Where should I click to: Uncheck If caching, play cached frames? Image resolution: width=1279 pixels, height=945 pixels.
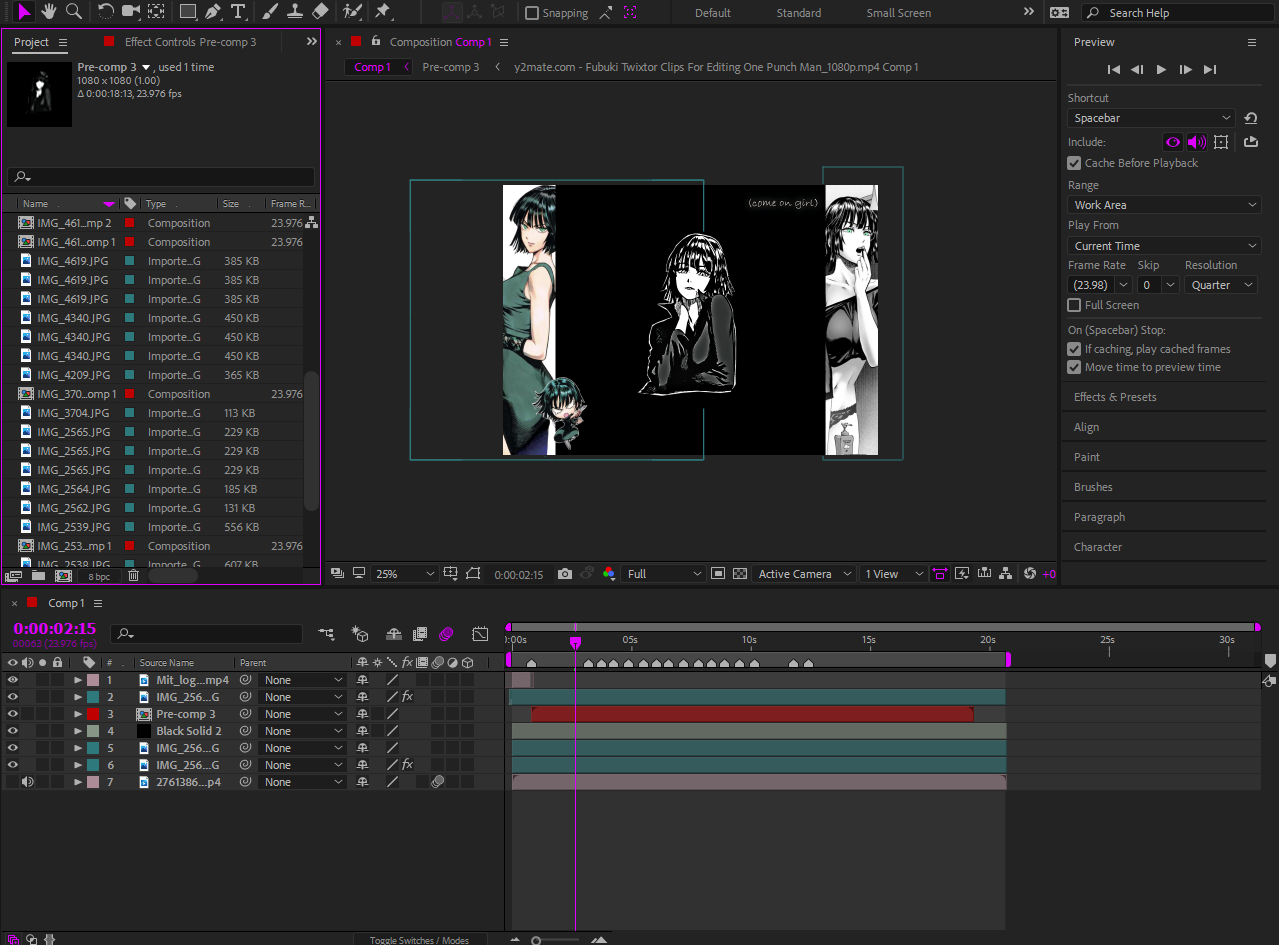(1074, 349)
